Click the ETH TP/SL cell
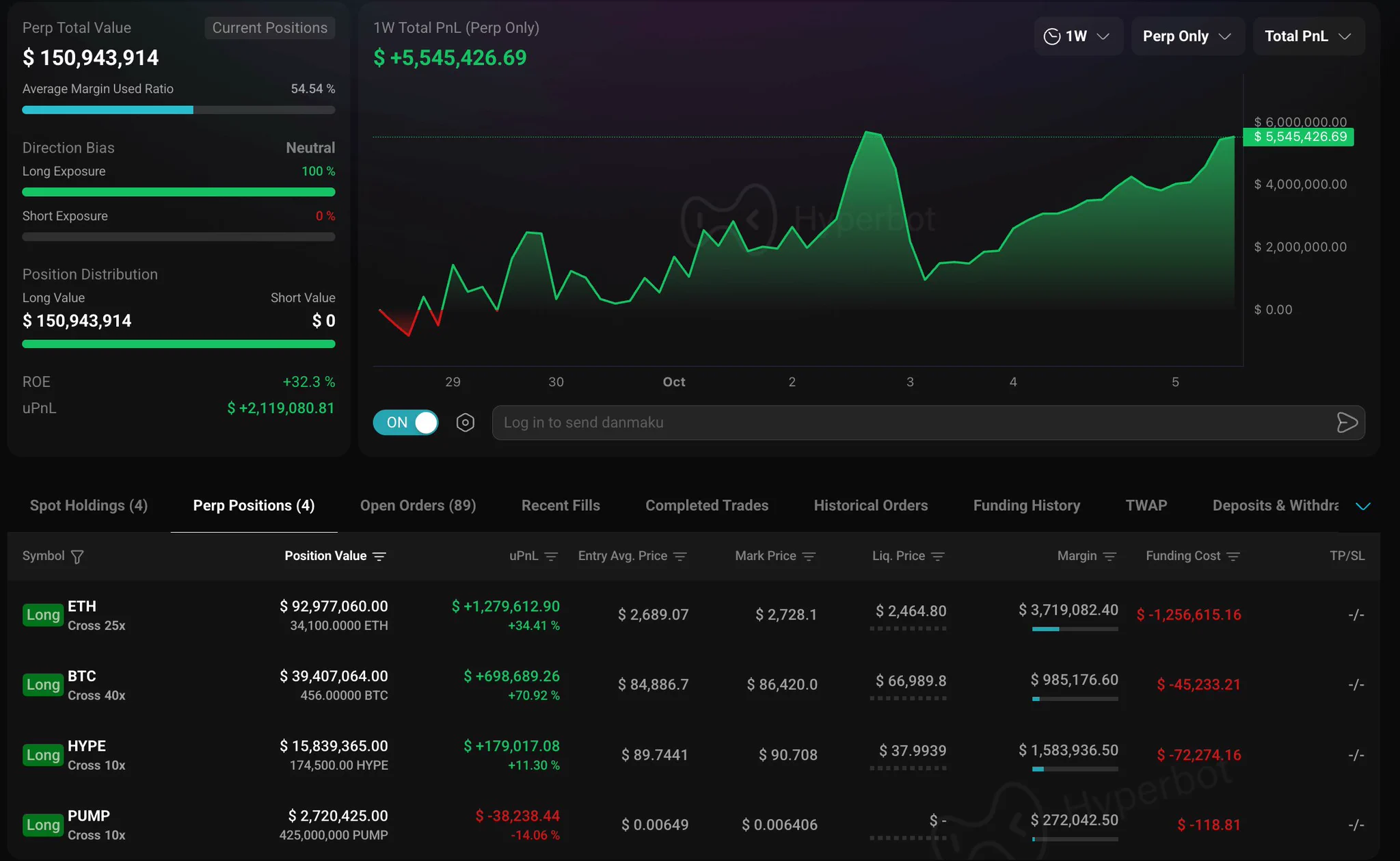This screenshot has width=1400, height=861. coord(1356,615)
